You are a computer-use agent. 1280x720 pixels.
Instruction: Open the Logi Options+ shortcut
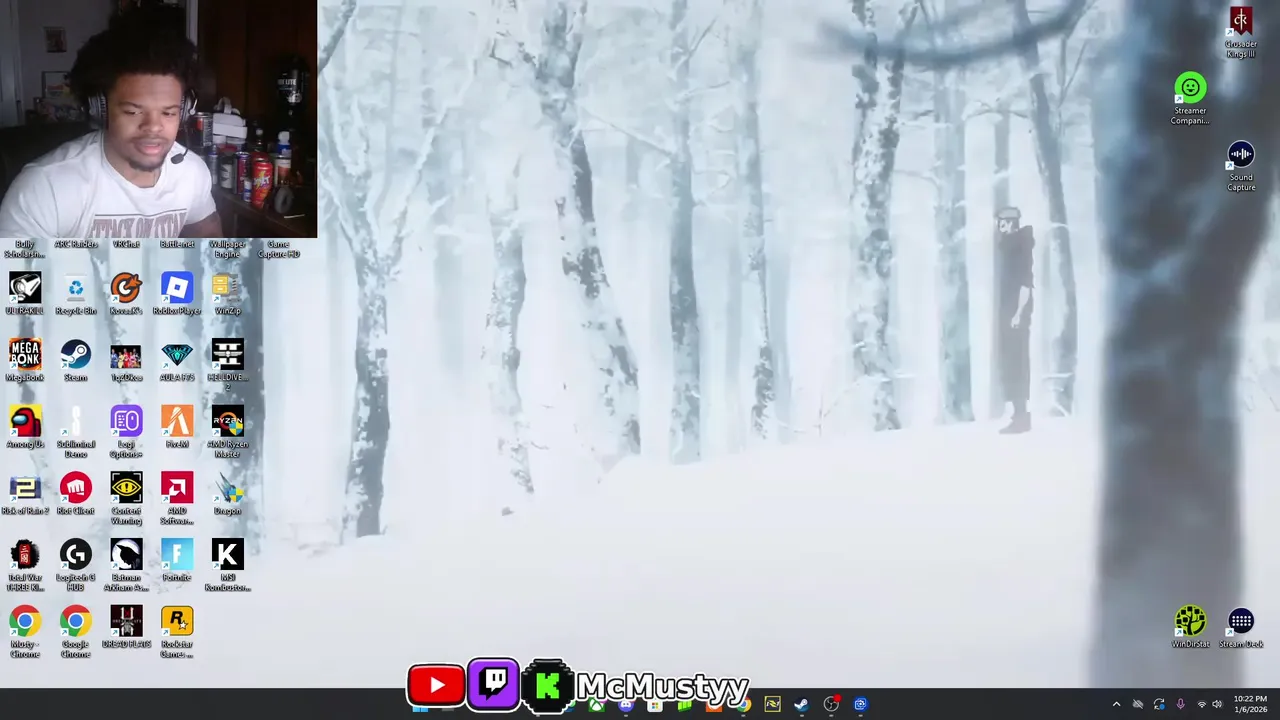[x=126, y=432]
